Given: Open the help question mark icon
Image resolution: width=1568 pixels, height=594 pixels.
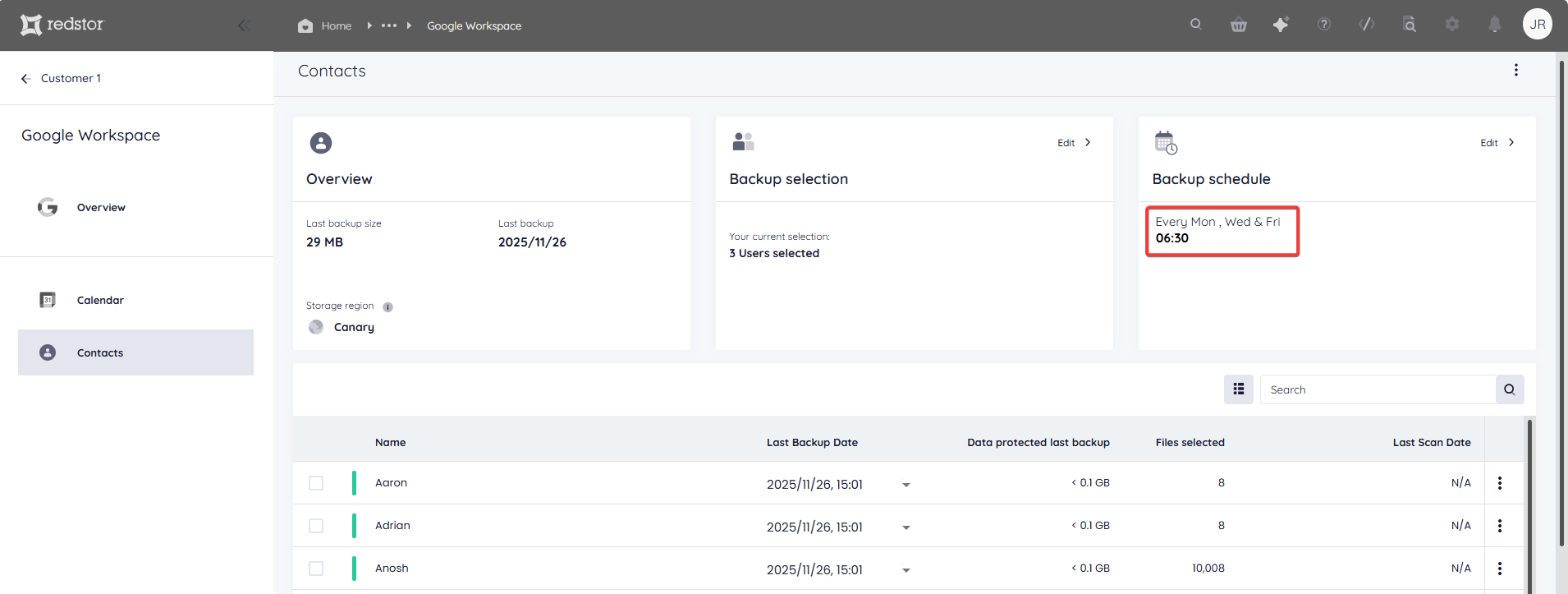Looking at the screenshot, I should point(1323,25).
